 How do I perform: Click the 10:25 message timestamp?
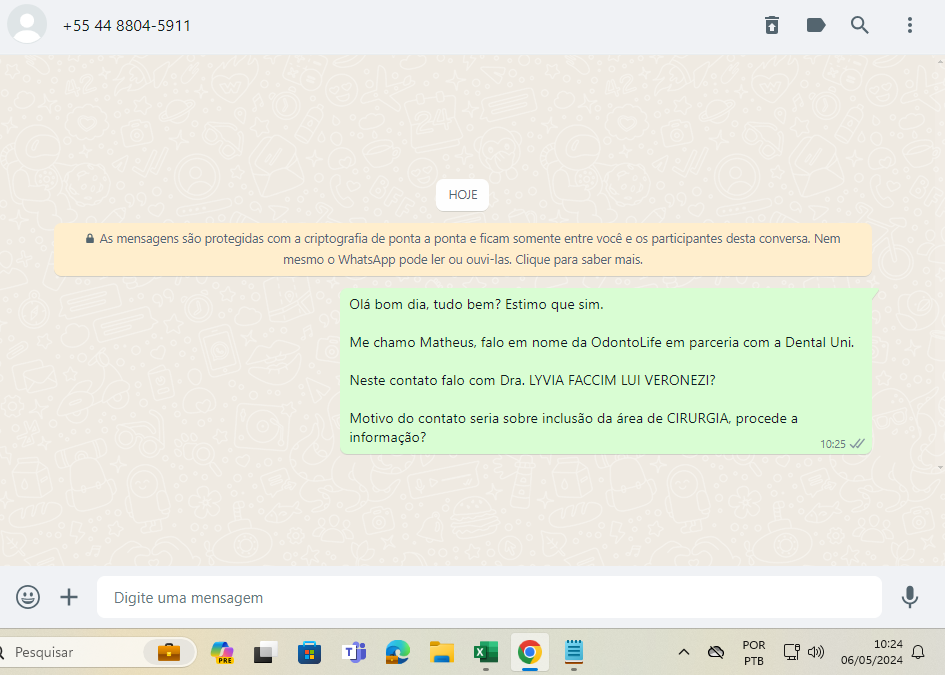click(832, 444)
